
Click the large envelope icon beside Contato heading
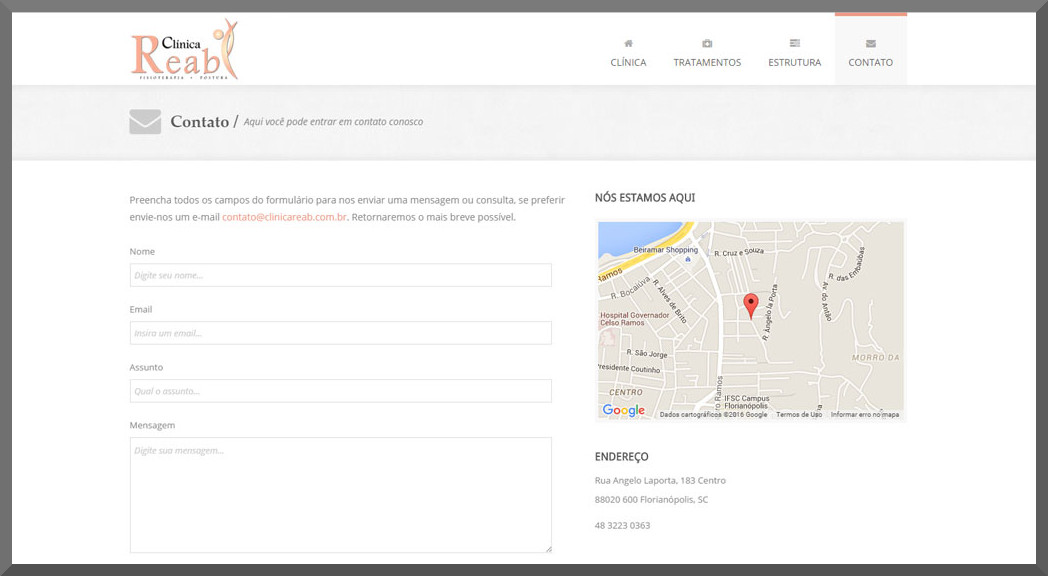click(x=145, y=122)
